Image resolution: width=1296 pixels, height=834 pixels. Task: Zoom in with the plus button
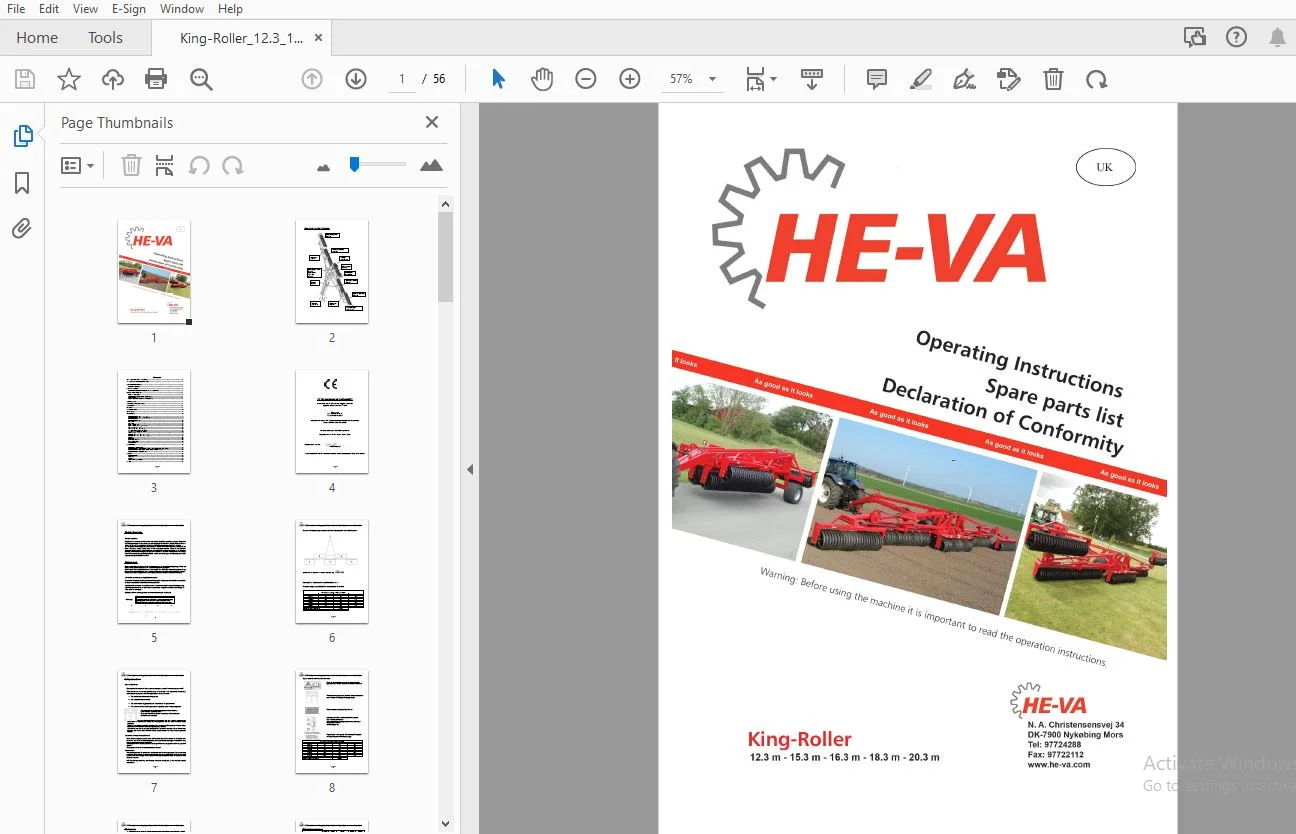pyautogui.click(x=630, y=79)
